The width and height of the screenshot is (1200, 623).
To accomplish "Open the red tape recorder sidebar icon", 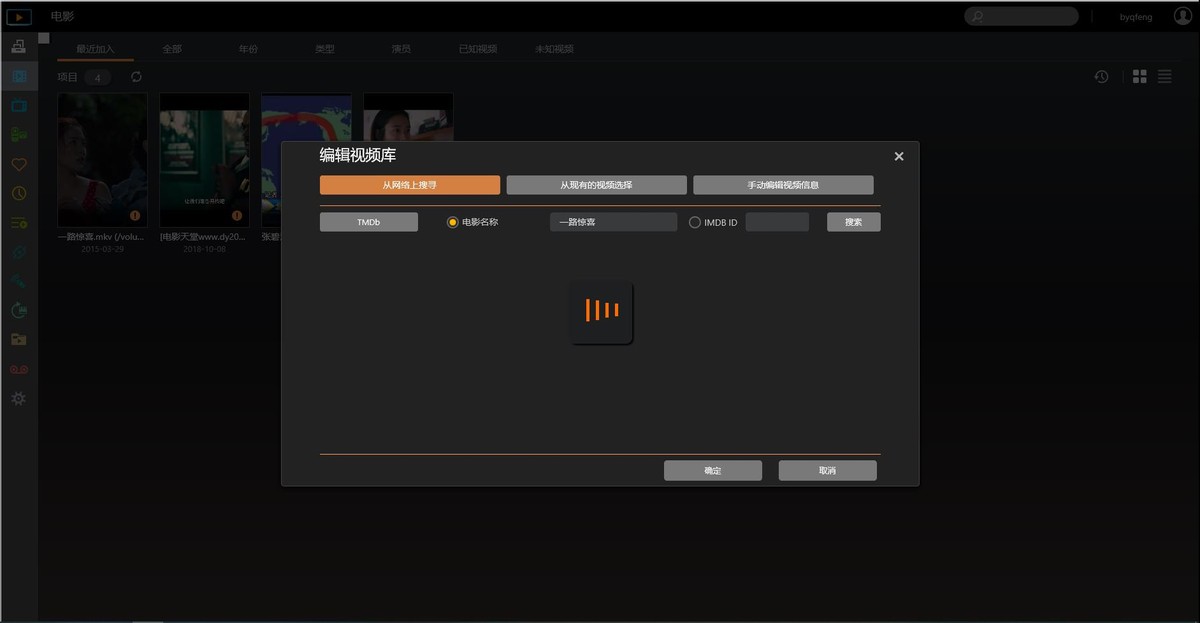I will click(x=19, y=369).
